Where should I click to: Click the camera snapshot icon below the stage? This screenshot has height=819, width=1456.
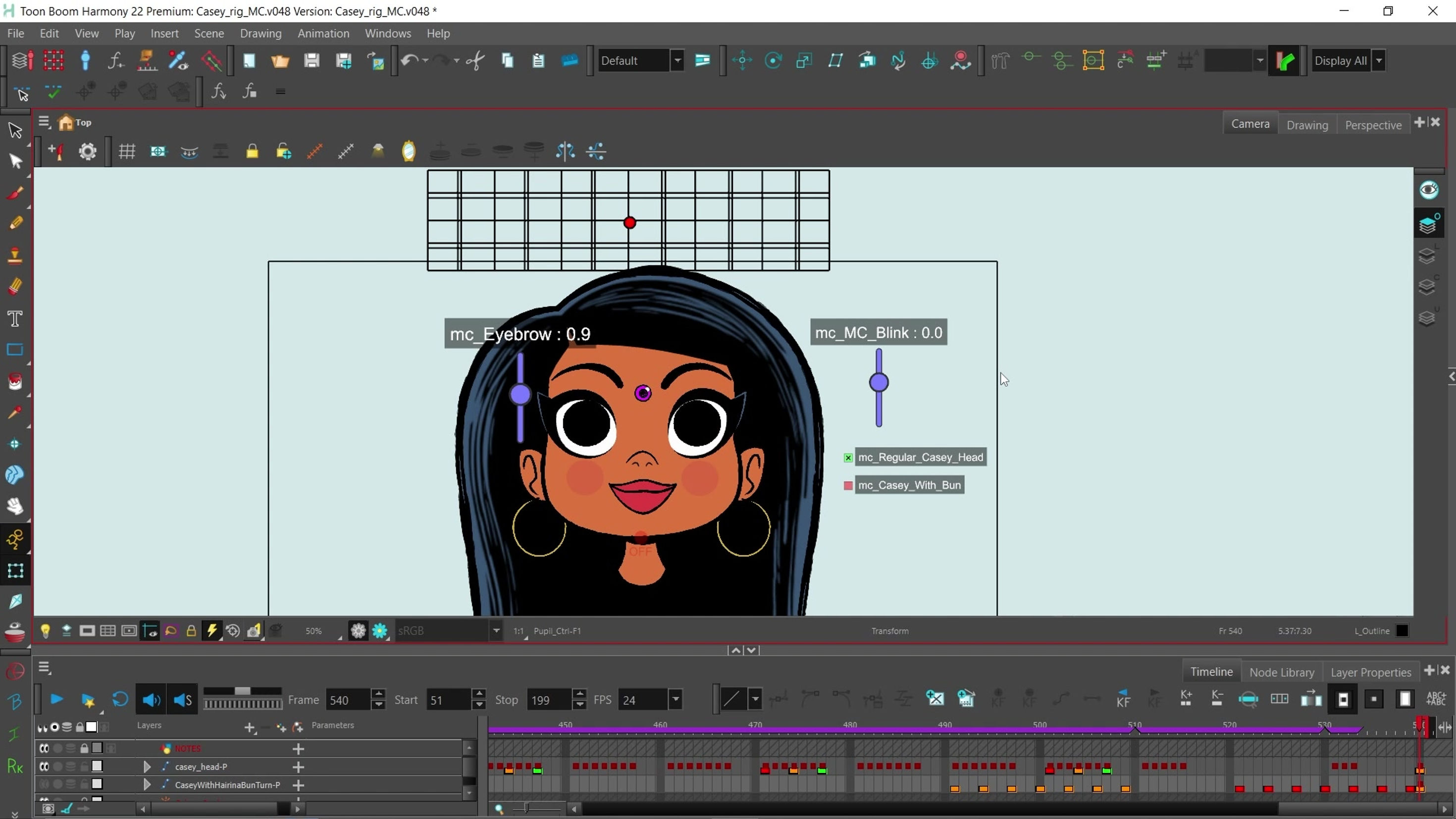(x=254, y=631)
